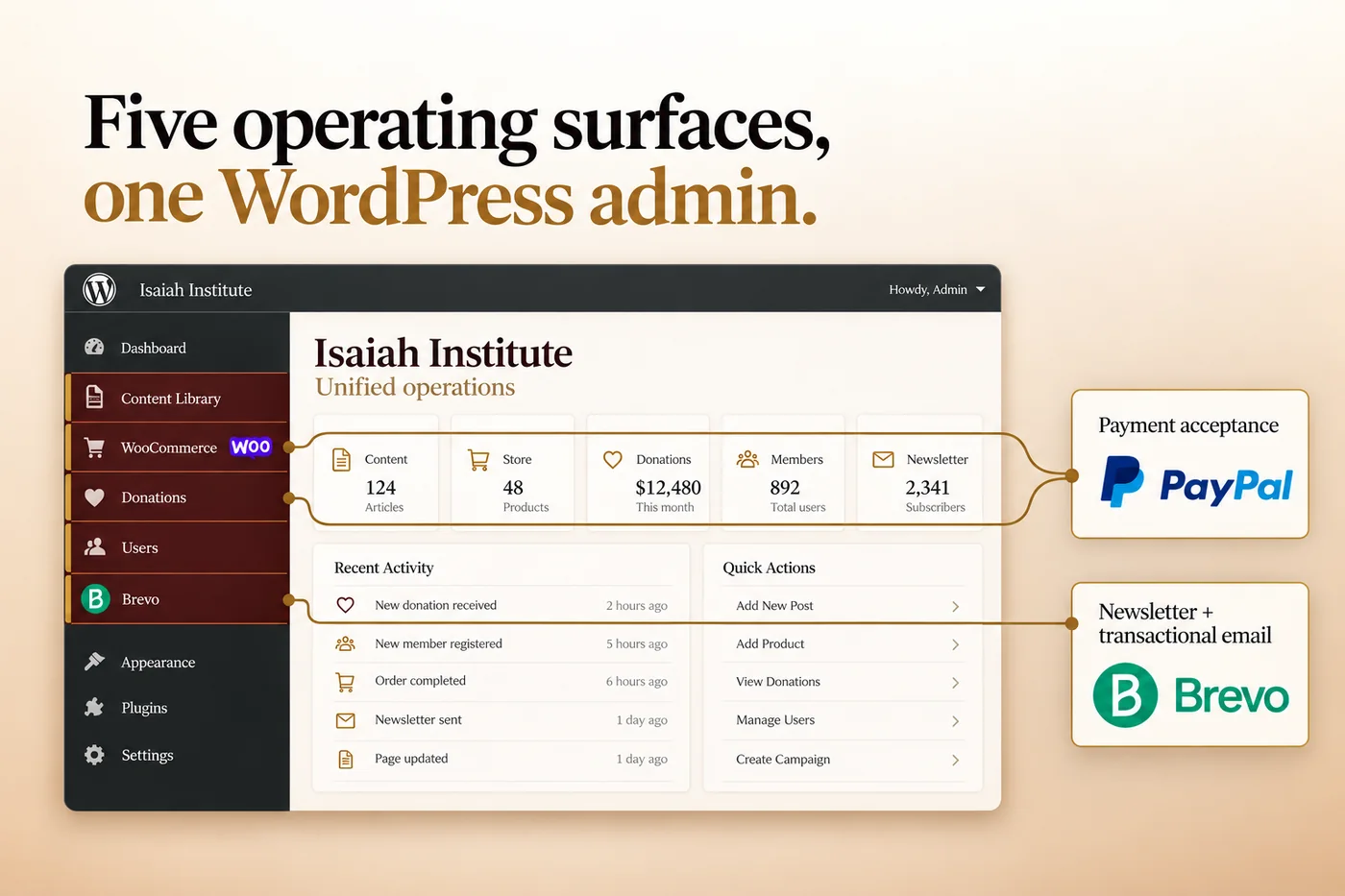
Task: Click the Order completed activity row
Action: coord(501,682)
